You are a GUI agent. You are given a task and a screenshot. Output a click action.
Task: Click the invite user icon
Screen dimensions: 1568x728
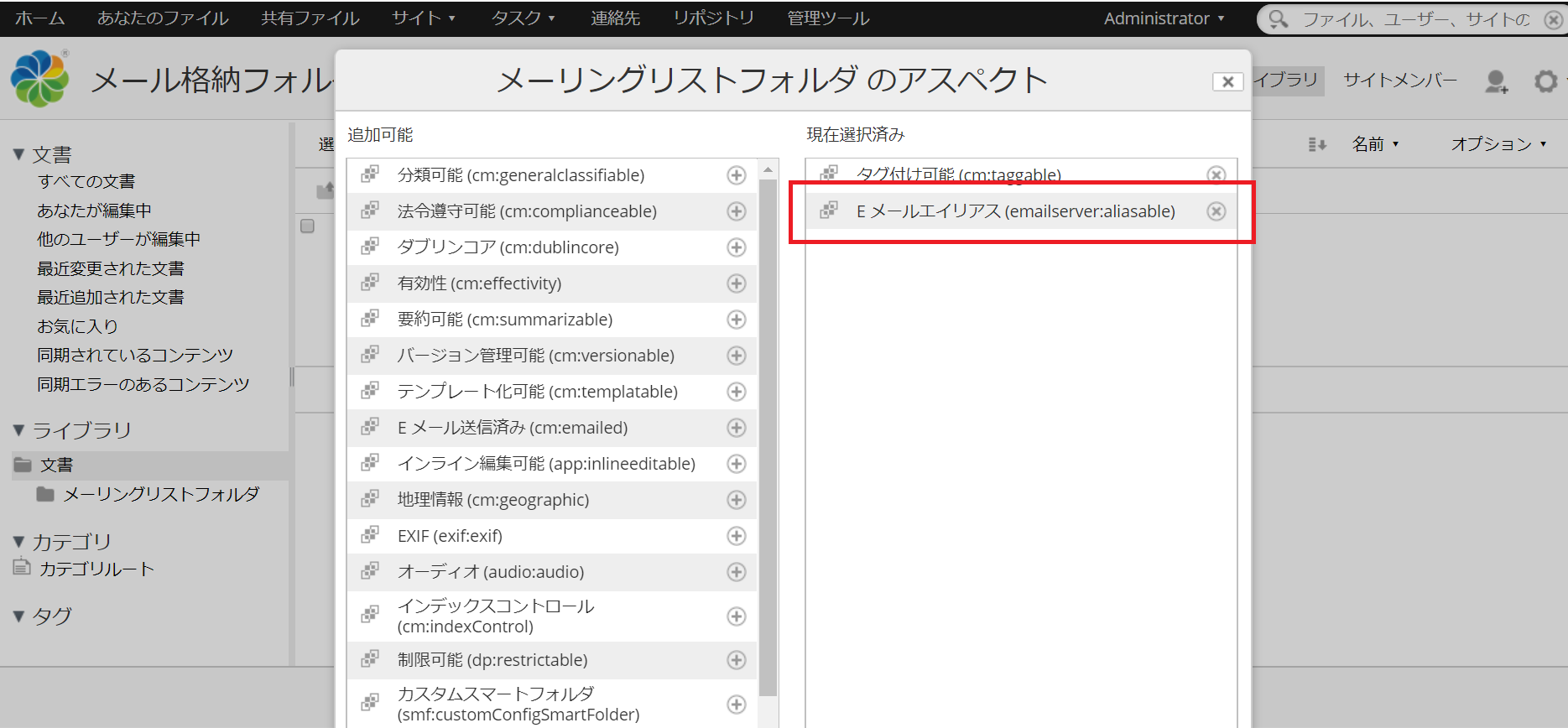coord(1496,81)
